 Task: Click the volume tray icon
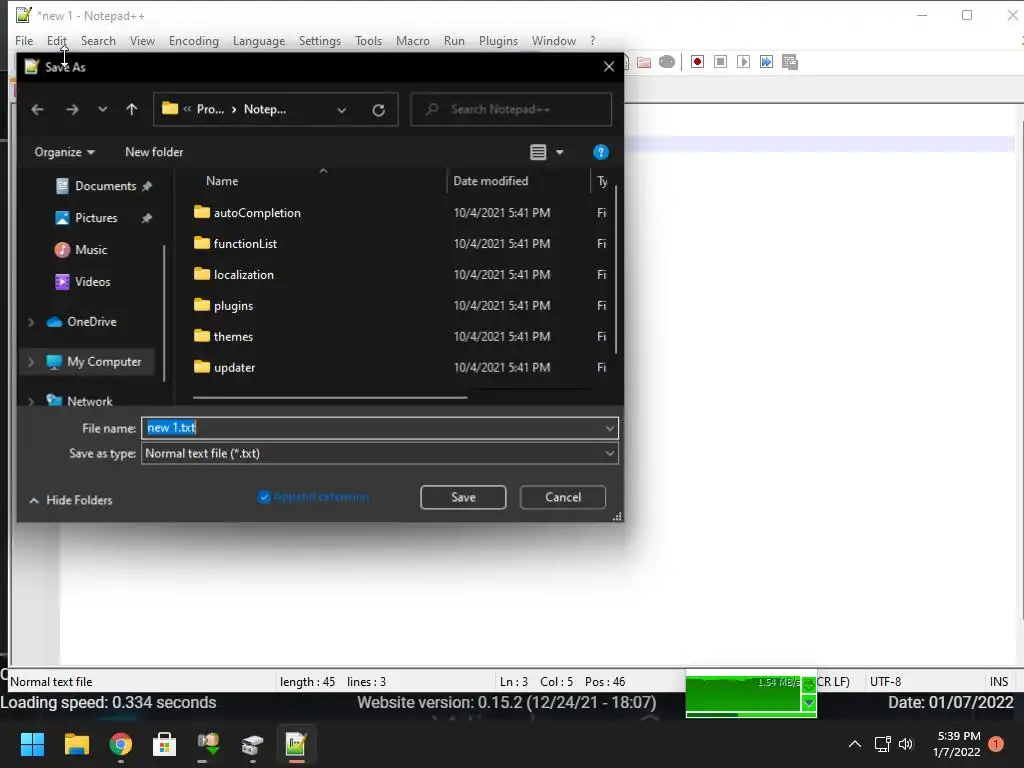(906, 744)
